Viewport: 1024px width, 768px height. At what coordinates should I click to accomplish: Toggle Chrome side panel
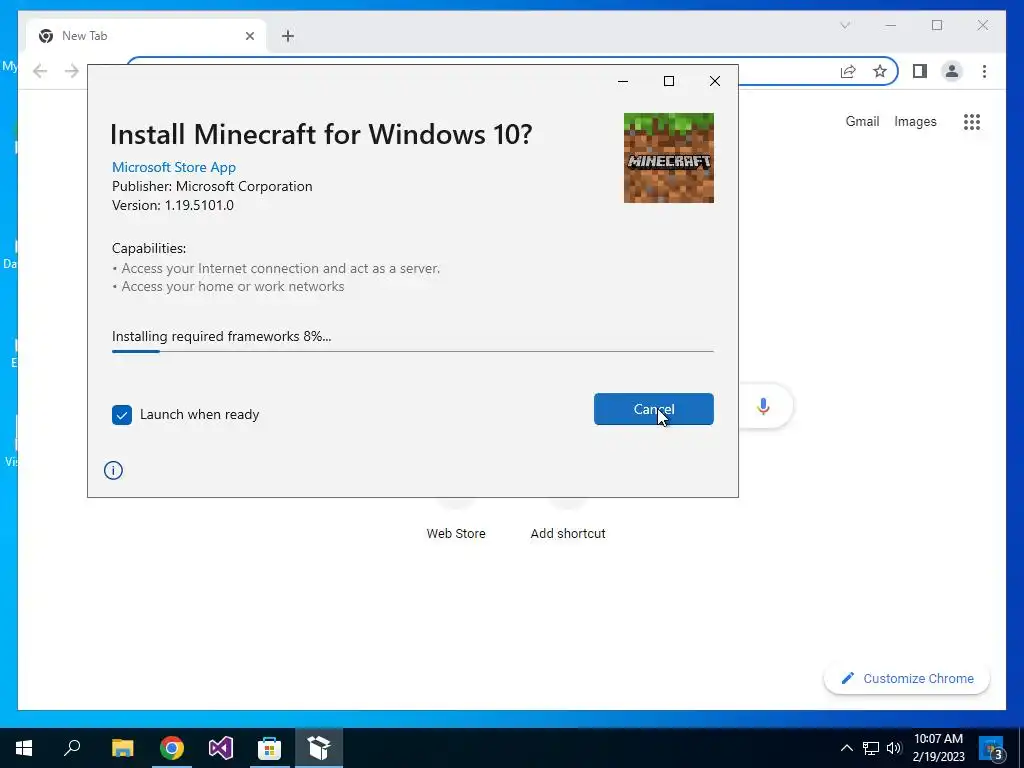[x=920, y=71]
